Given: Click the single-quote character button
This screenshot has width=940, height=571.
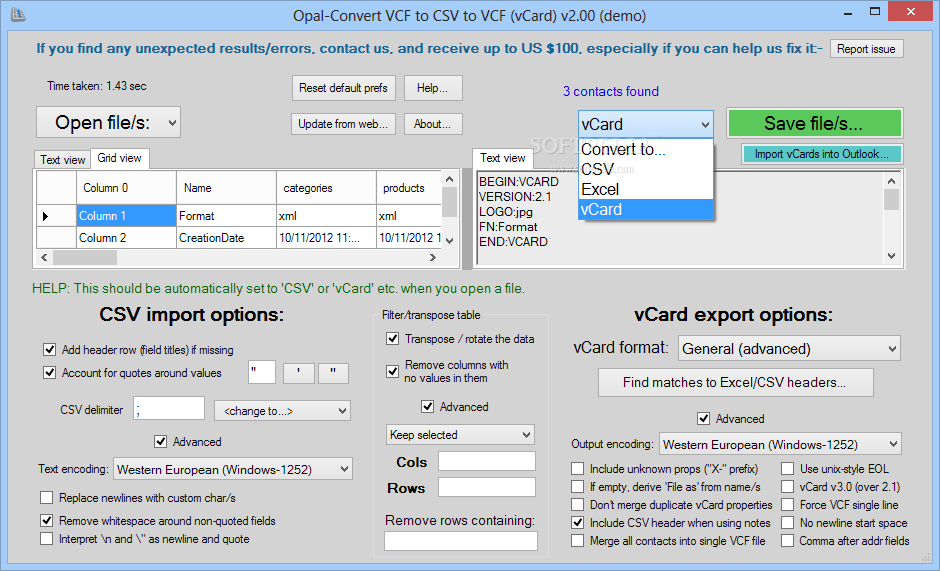Looking at the screenshot, I should tap(299, 373).
